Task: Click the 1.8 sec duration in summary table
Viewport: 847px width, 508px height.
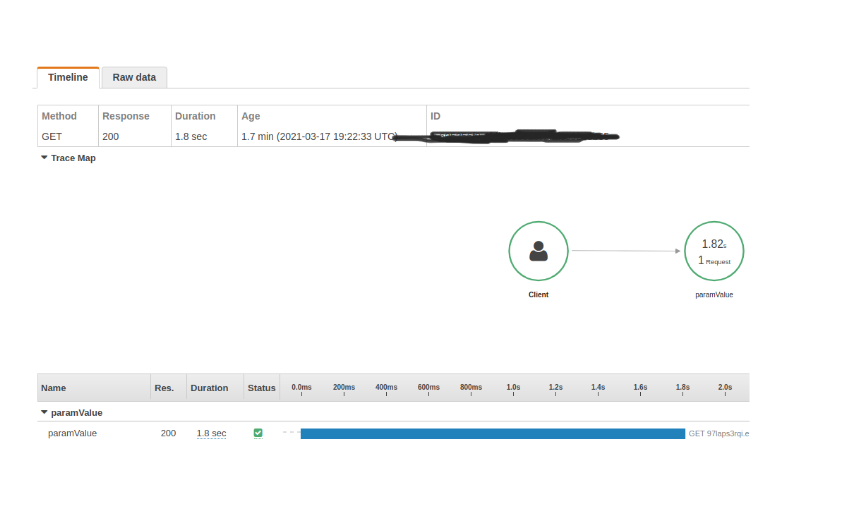Action: pyautogui.click(x=191, y=137)
